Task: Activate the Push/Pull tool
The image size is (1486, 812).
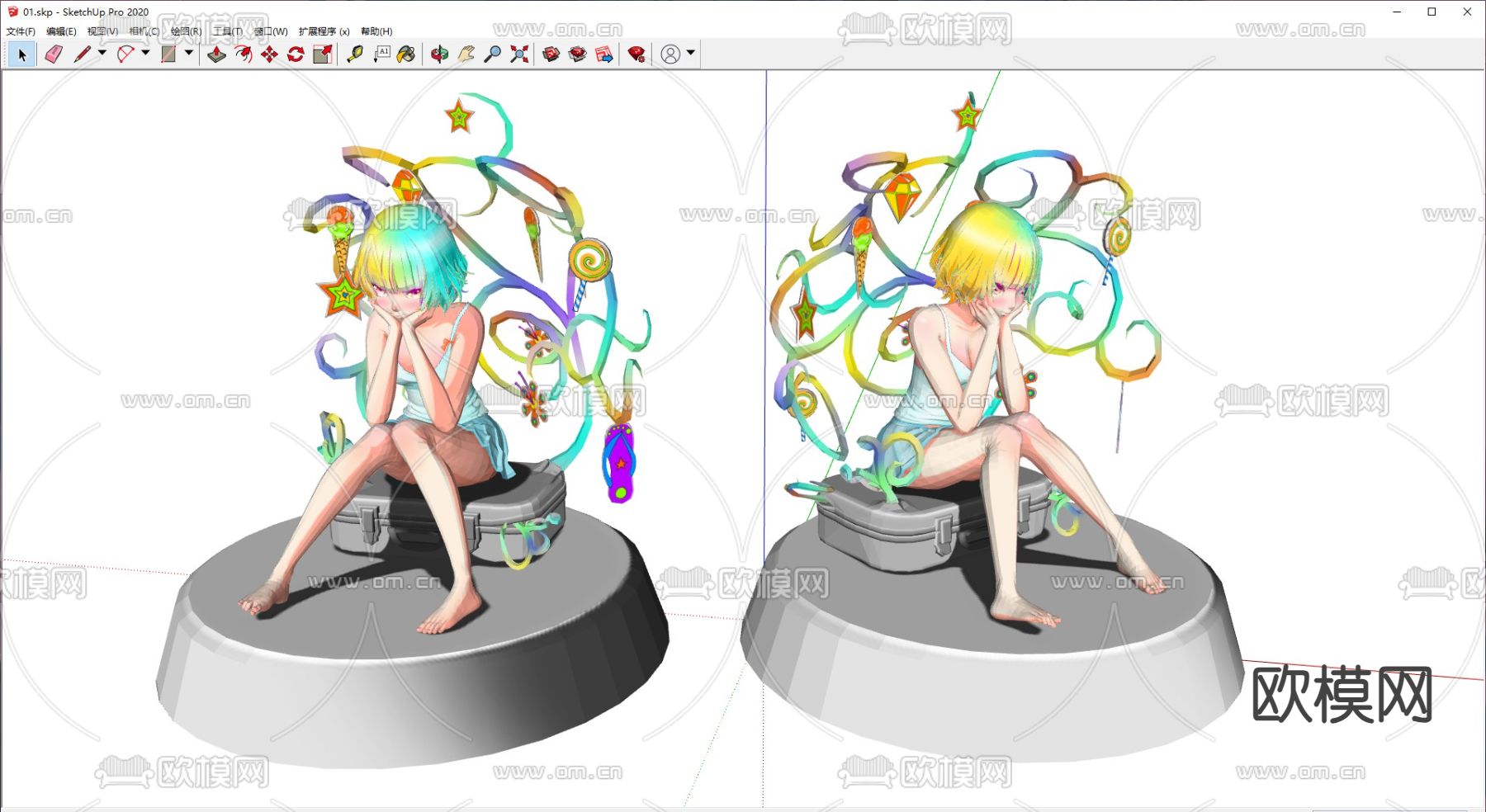Action: pyautogui.click(x=216, y=54)
